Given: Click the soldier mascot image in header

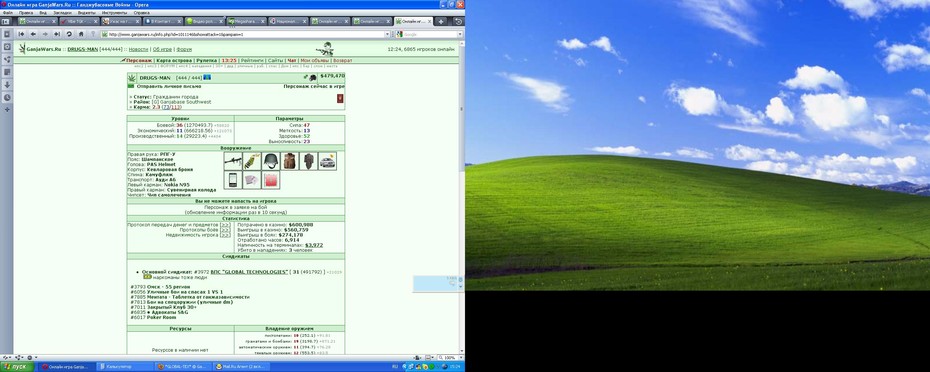Looking at the screenshot, I should point(325,49).
